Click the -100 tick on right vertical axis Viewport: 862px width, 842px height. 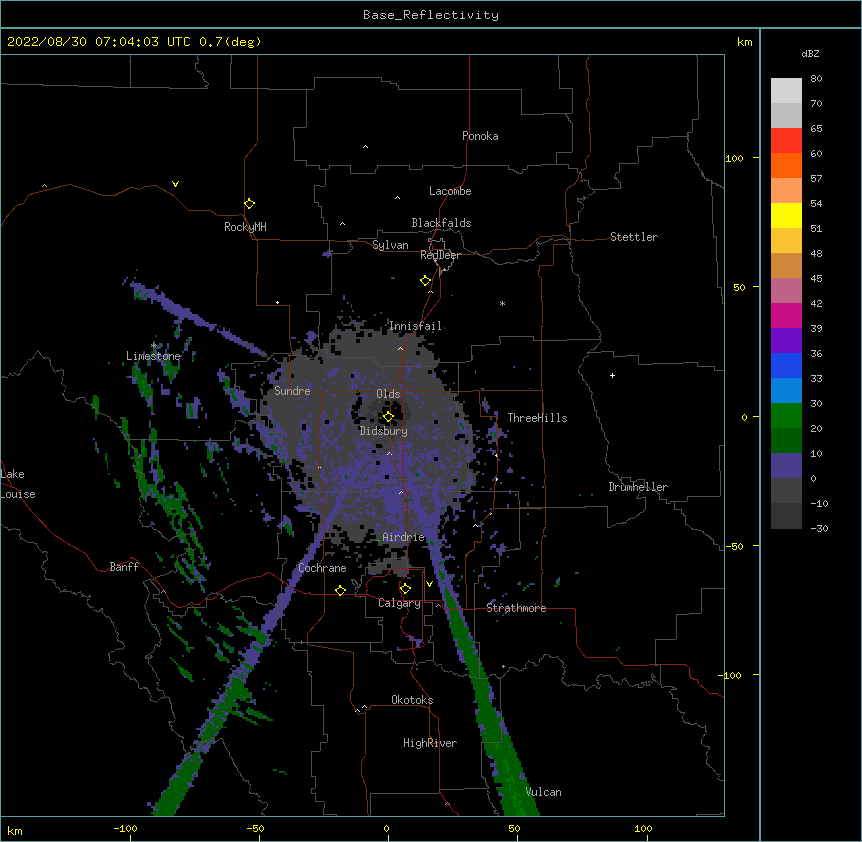(x=730, y=675)
